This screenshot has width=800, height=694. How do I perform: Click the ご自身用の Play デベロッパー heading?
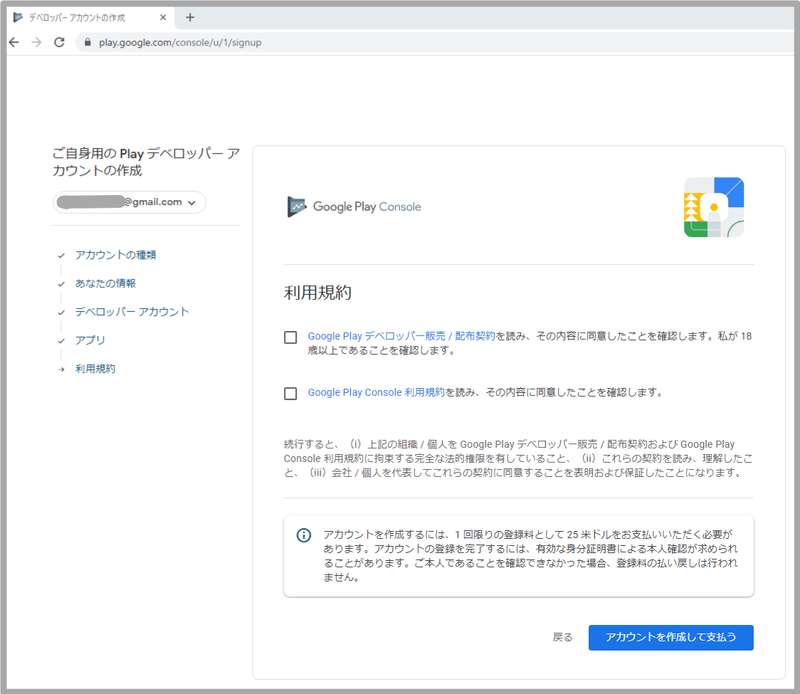tap(146, 162)
